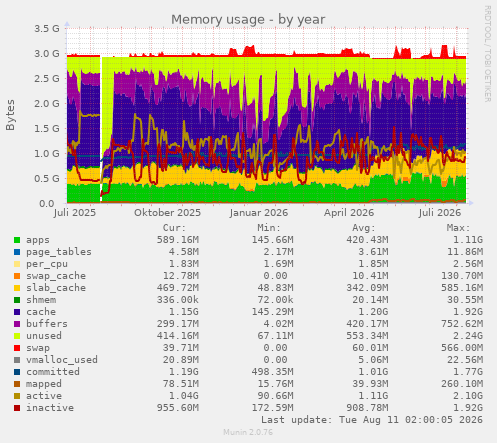This screenshot has height=443, width=497.
Task: Click the swap max value 566.00M
Action: [x=462, y=348]
